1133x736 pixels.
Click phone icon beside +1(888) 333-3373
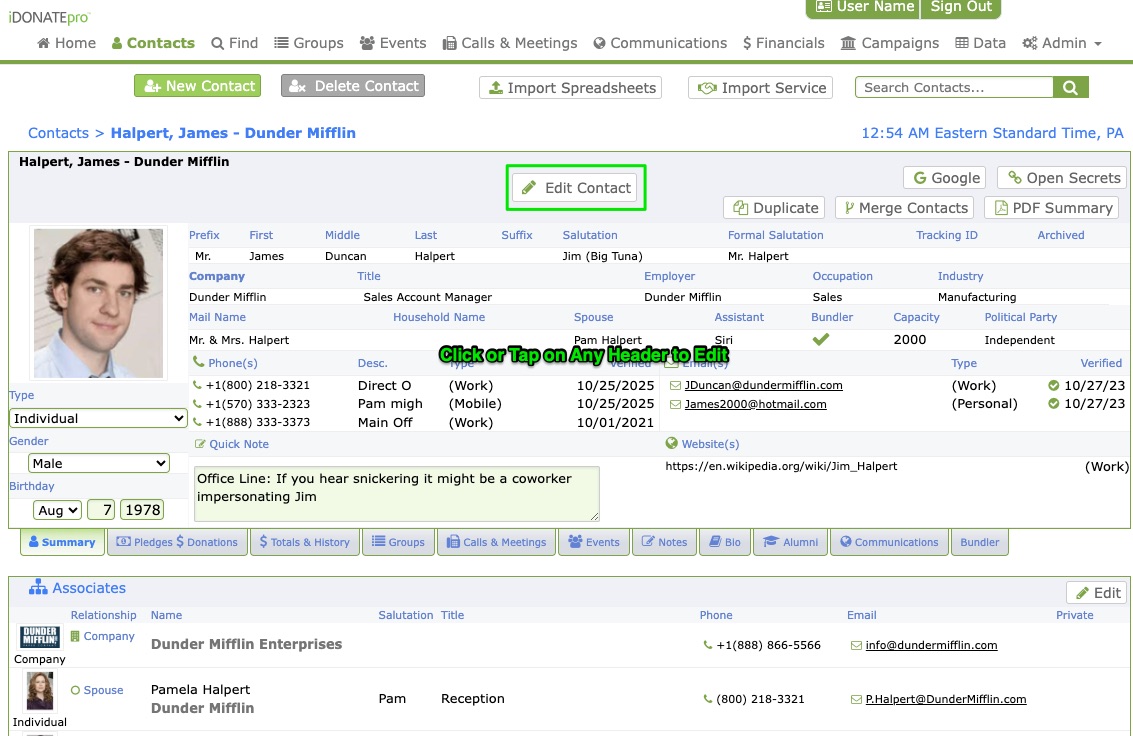(x=197, y=422)
